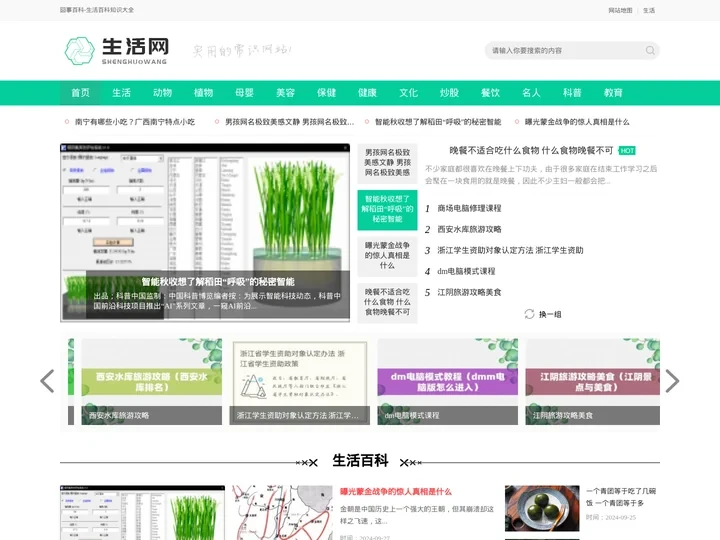
Task: Open ranked item 西安水库旅游攻略
Action: tap(469, 229)
